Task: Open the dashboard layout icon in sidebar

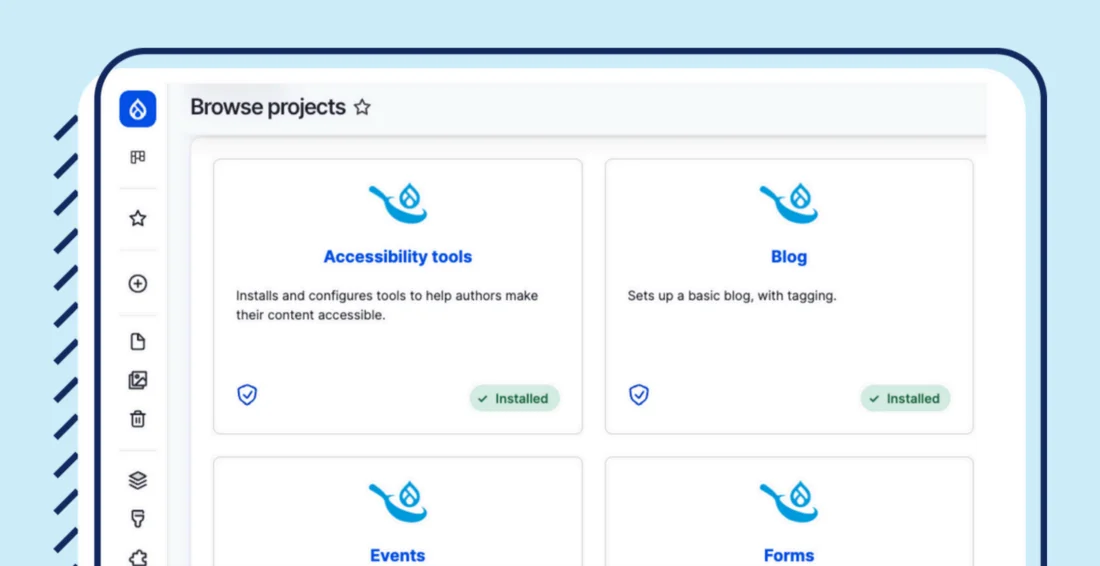Action: 138,157
